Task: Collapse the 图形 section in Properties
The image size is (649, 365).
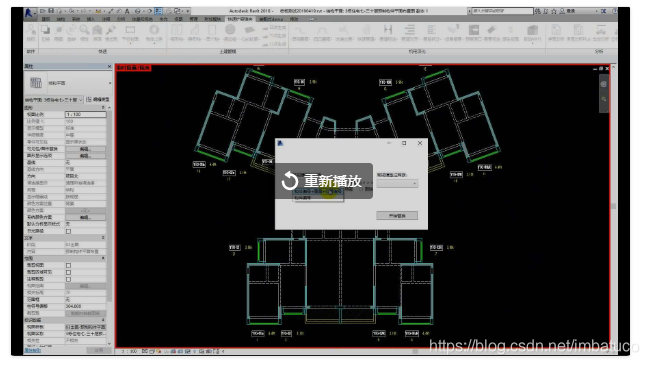Action: point(103,108)
